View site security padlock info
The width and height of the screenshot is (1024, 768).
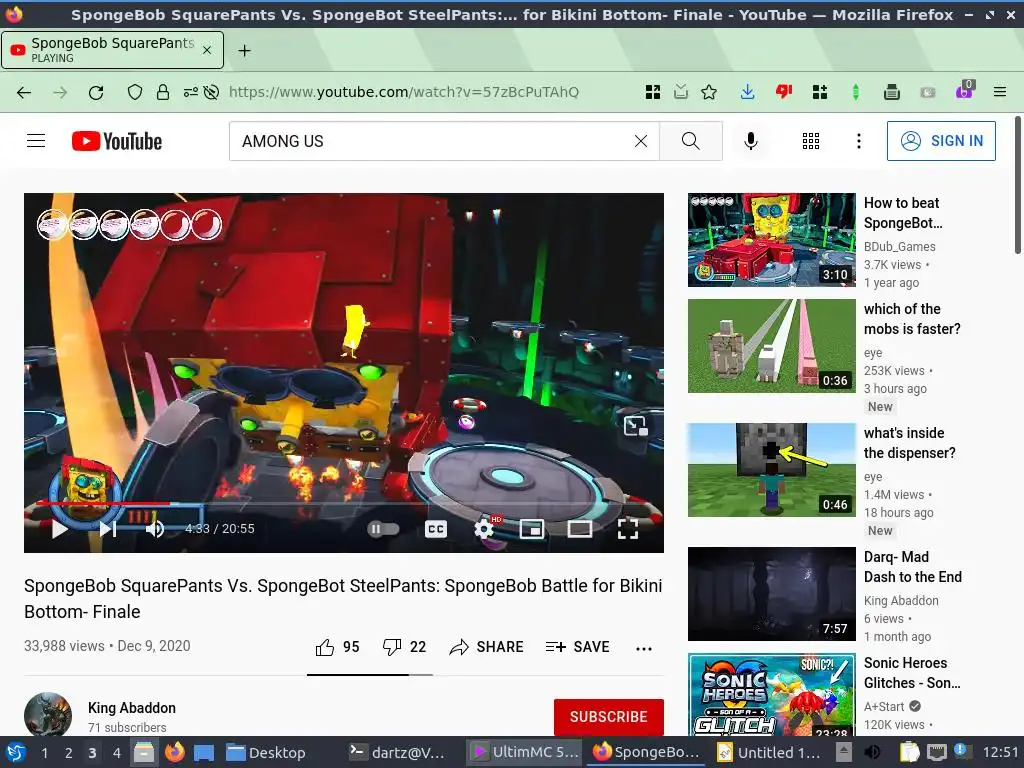(x=163, y=92)
